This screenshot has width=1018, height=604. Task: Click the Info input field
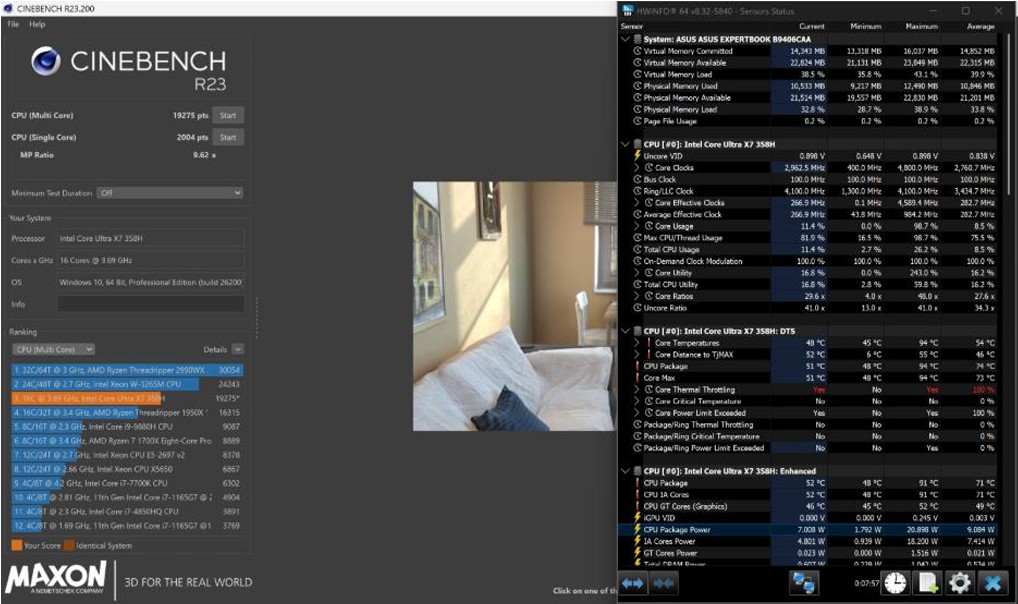click(151, 304)
